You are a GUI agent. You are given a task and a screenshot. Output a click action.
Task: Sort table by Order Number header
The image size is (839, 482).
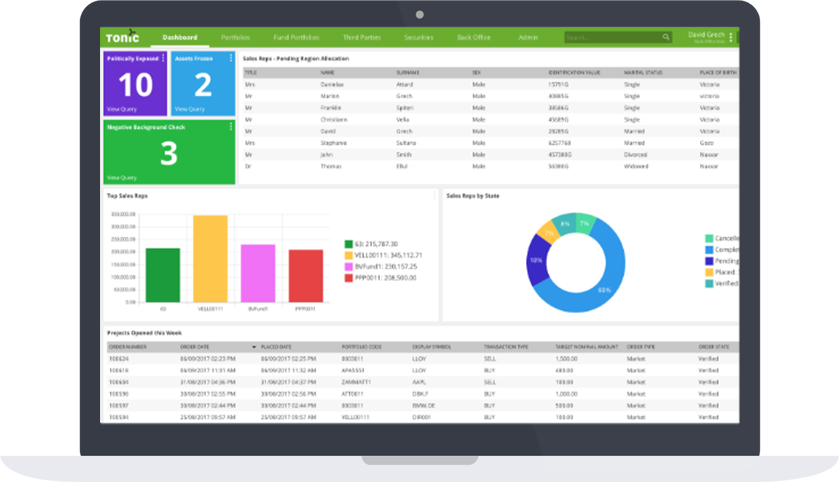(127, 346)
